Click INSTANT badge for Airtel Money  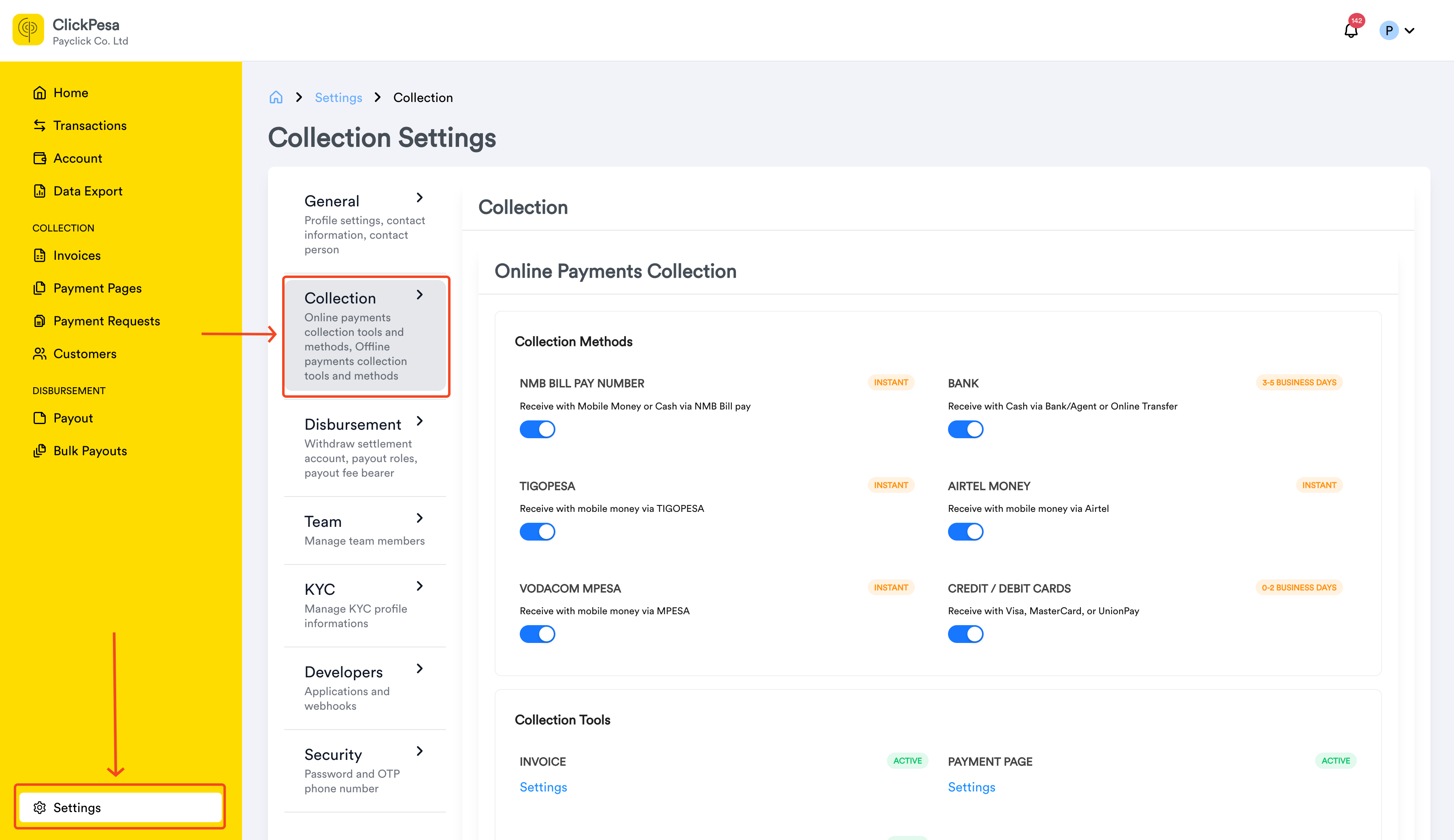tap(1319, 485)
